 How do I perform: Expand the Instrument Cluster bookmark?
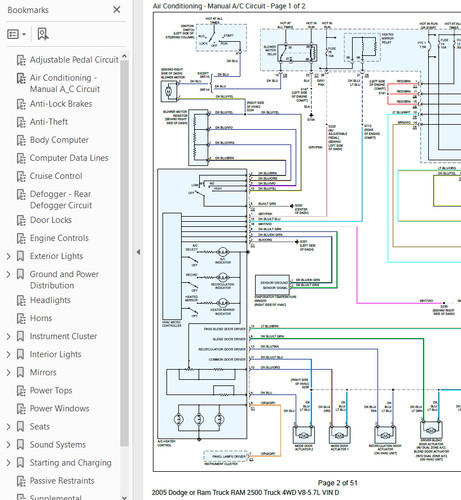click(x=9, y=336)
